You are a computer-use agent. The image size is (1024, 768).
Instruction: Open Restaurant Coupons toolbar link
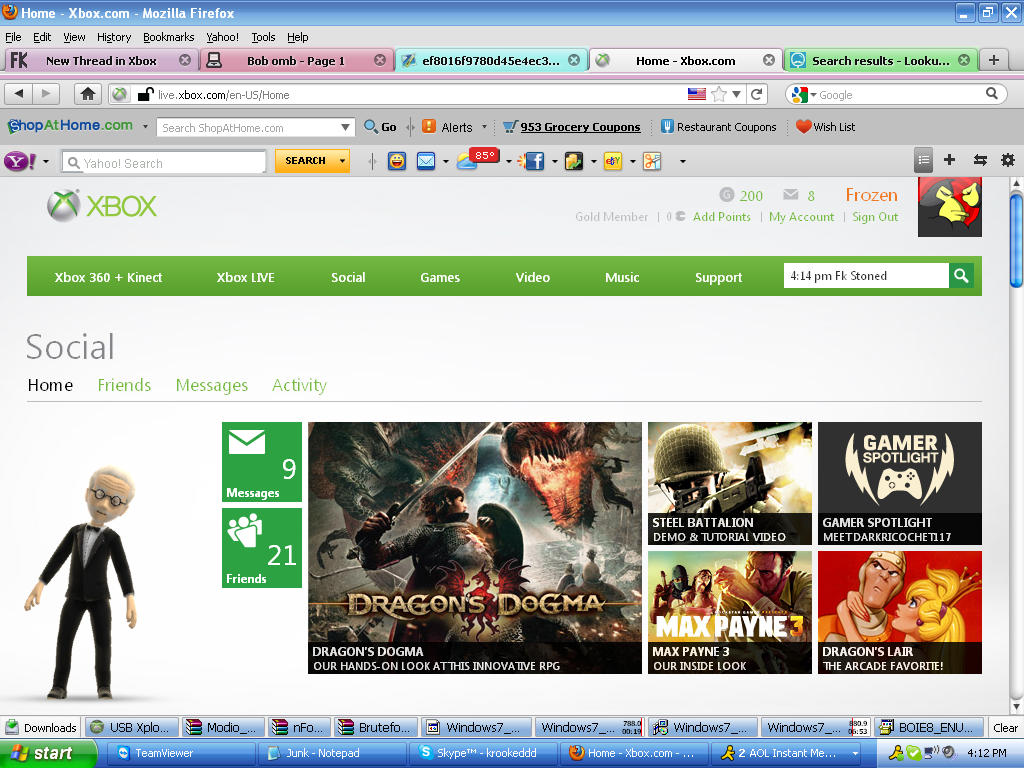click(x=718, y=127)
